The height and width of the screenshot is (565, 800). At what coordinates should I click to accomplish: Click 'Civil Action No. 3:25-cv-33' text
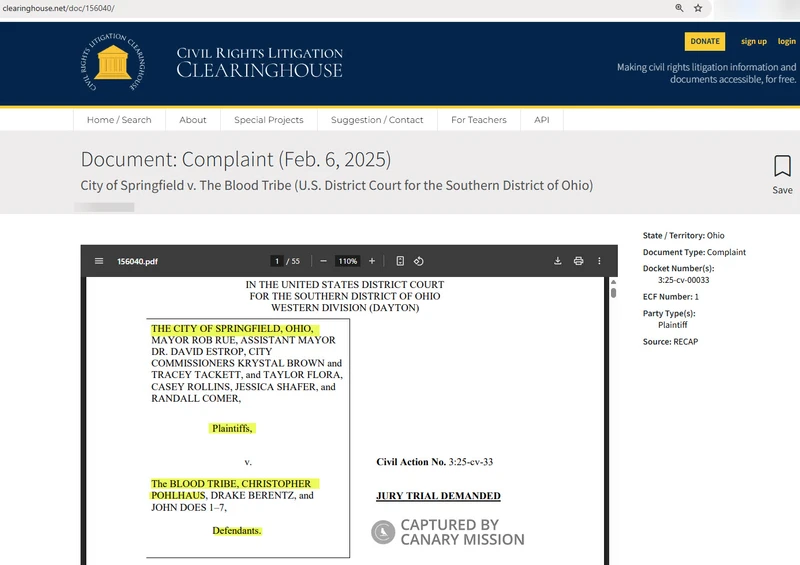435,462
